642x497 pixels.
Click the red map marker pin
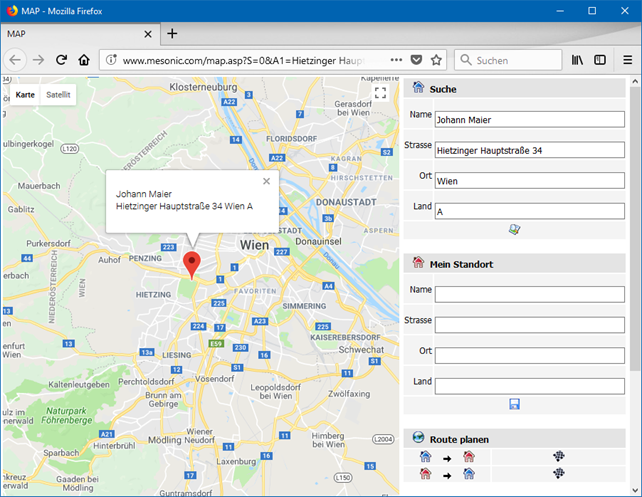pos(194,263)
